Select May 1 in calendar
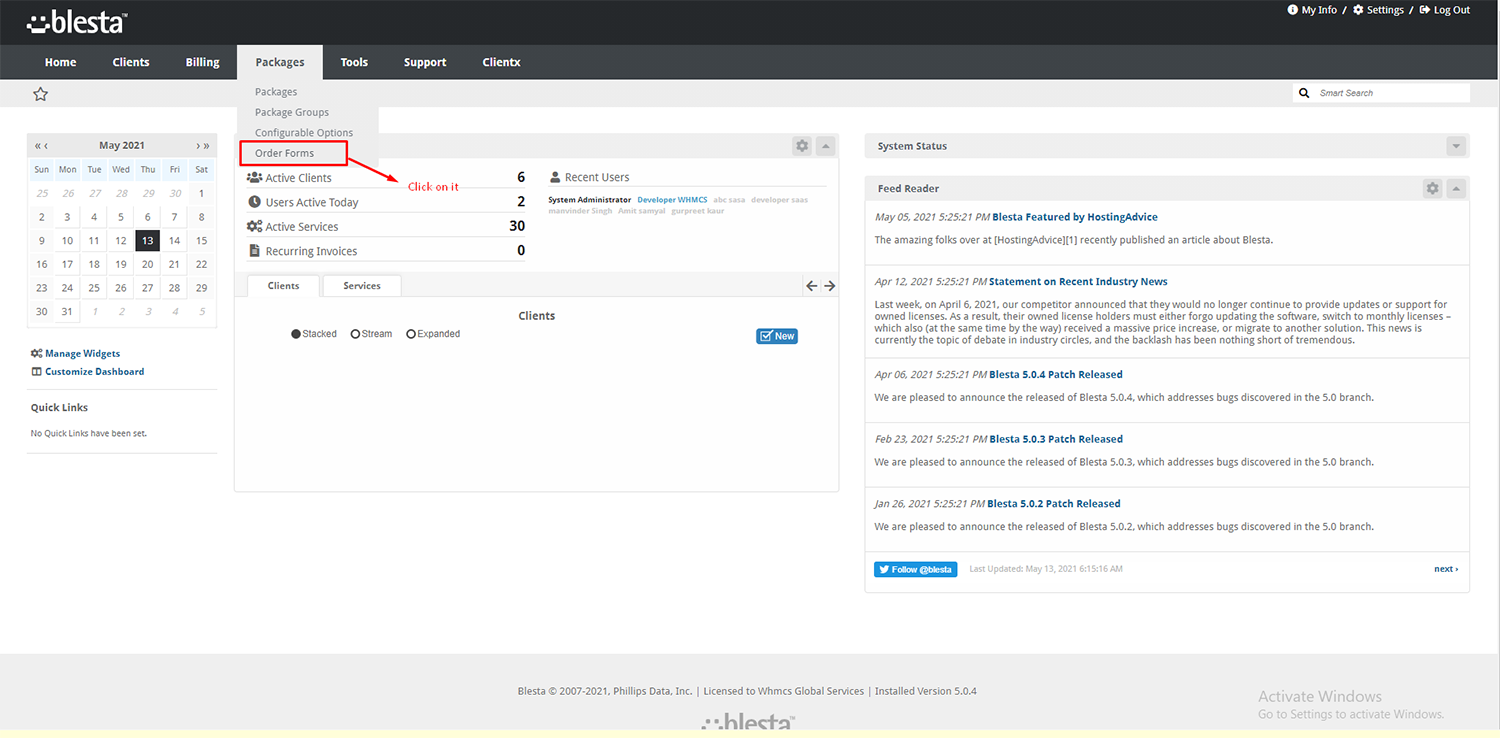 click(x=201, y=193)
